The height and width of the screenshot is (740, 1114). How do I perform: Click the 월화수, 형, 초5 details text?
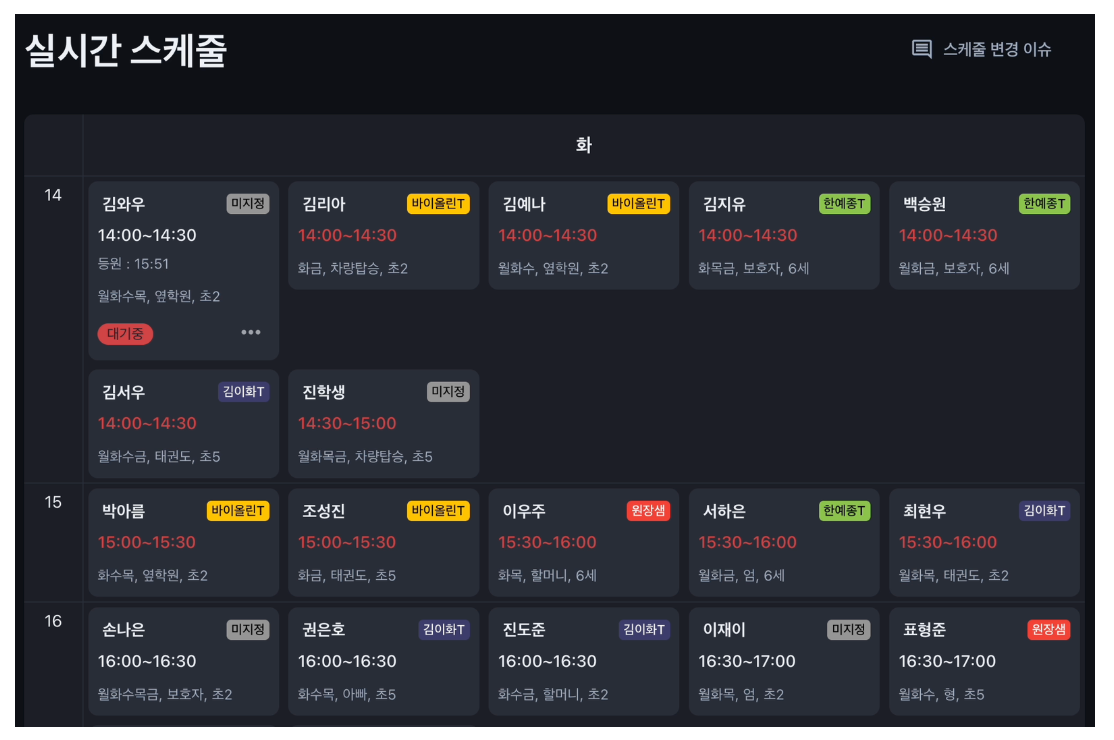pos(941,695)
